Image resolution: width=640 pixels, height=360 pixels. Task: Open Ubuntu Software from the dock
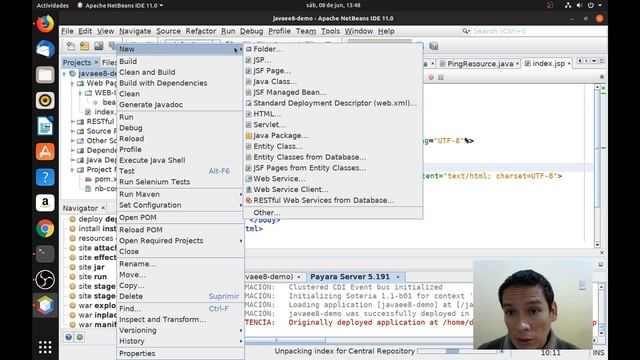[45, 152]
